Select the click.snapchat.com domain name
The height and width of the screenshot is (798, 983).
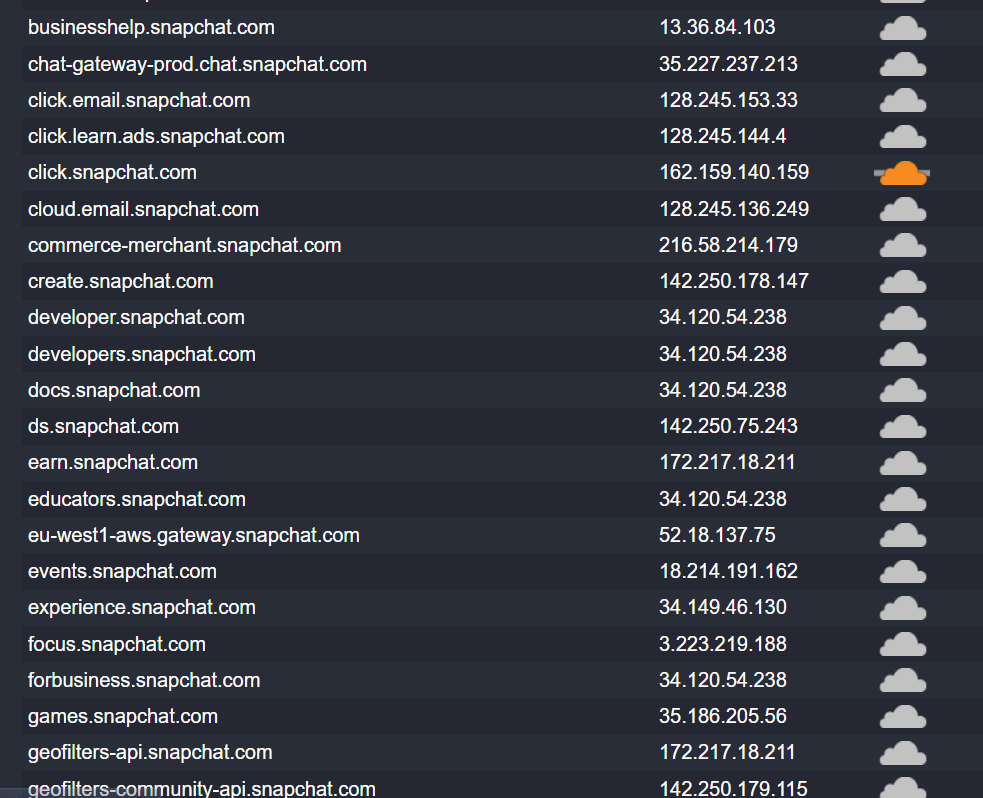point(112,172)
